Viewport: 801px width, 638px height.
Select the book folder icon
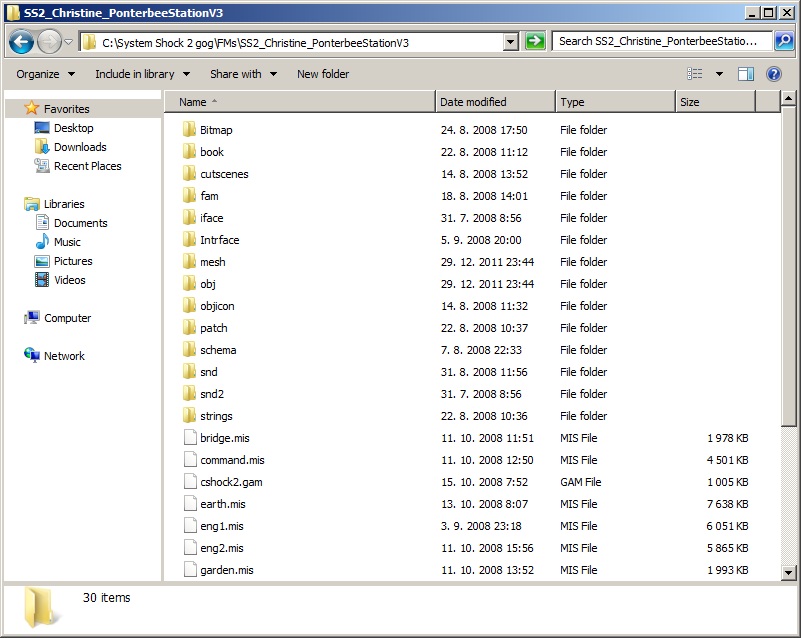[190, 152]
